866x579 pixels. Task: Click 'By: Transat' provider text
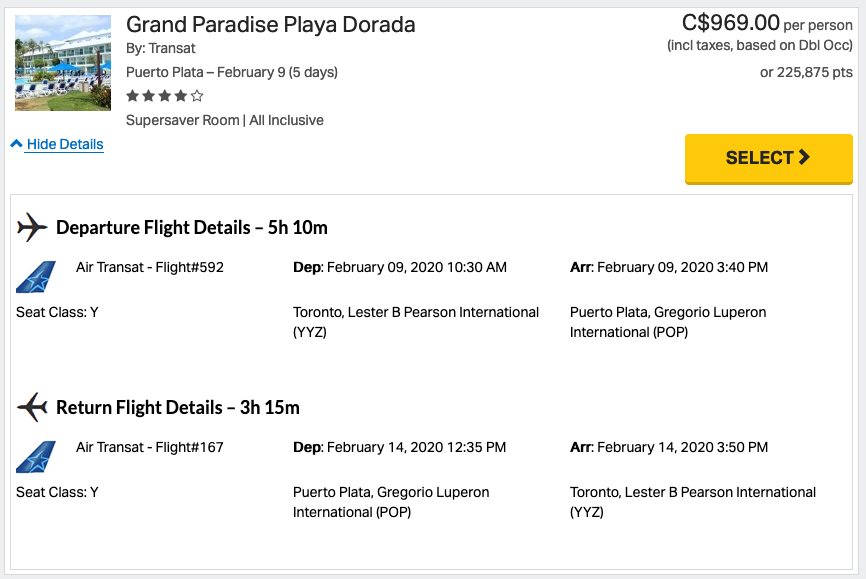pyautogui.click(x=161, y=49)
